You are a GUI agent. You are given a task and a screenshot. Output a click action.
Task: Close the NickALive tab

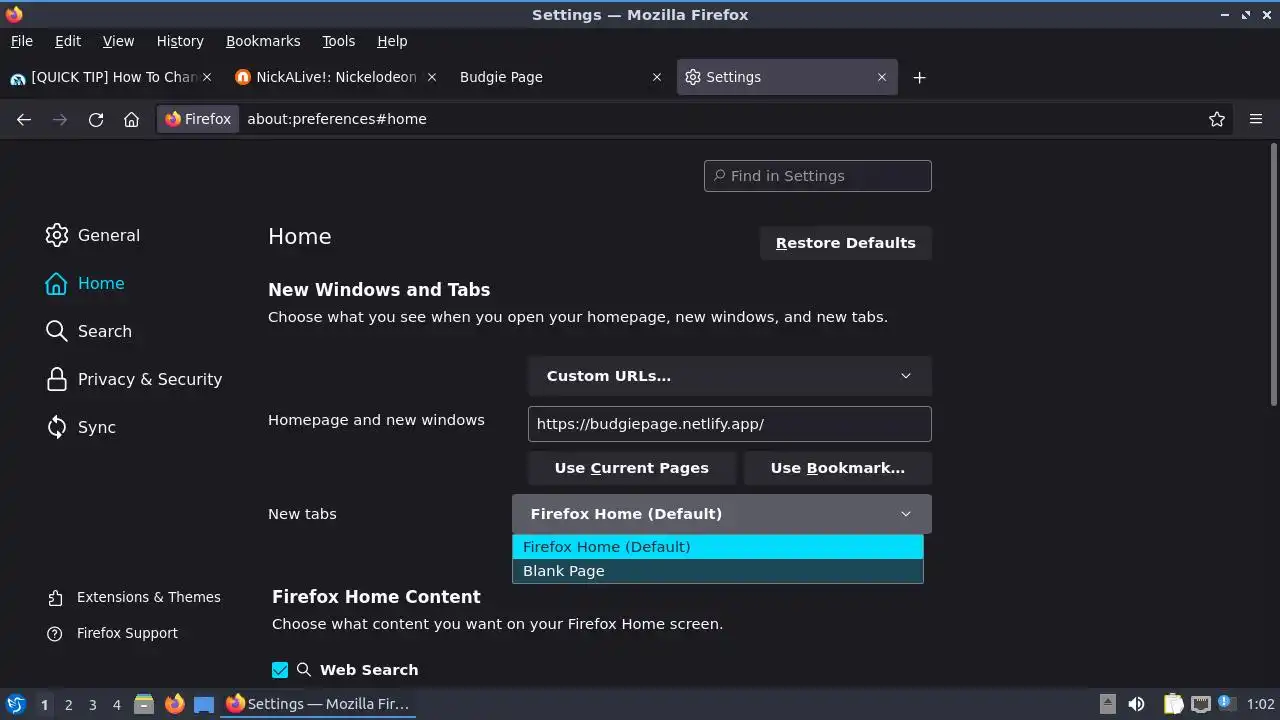click(x=432, y=77)
